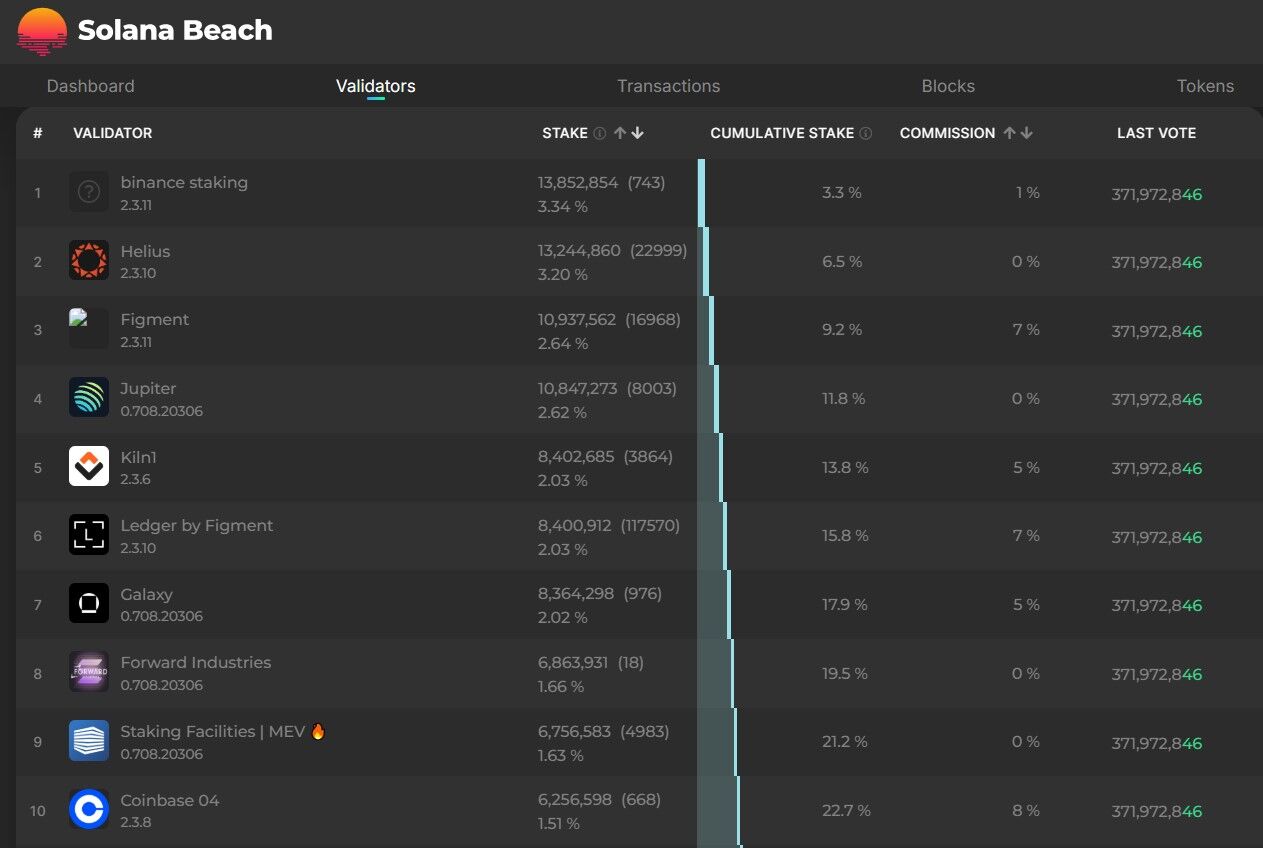
Task: Open the STAKE column info tooltip
Action: (598, 132)
